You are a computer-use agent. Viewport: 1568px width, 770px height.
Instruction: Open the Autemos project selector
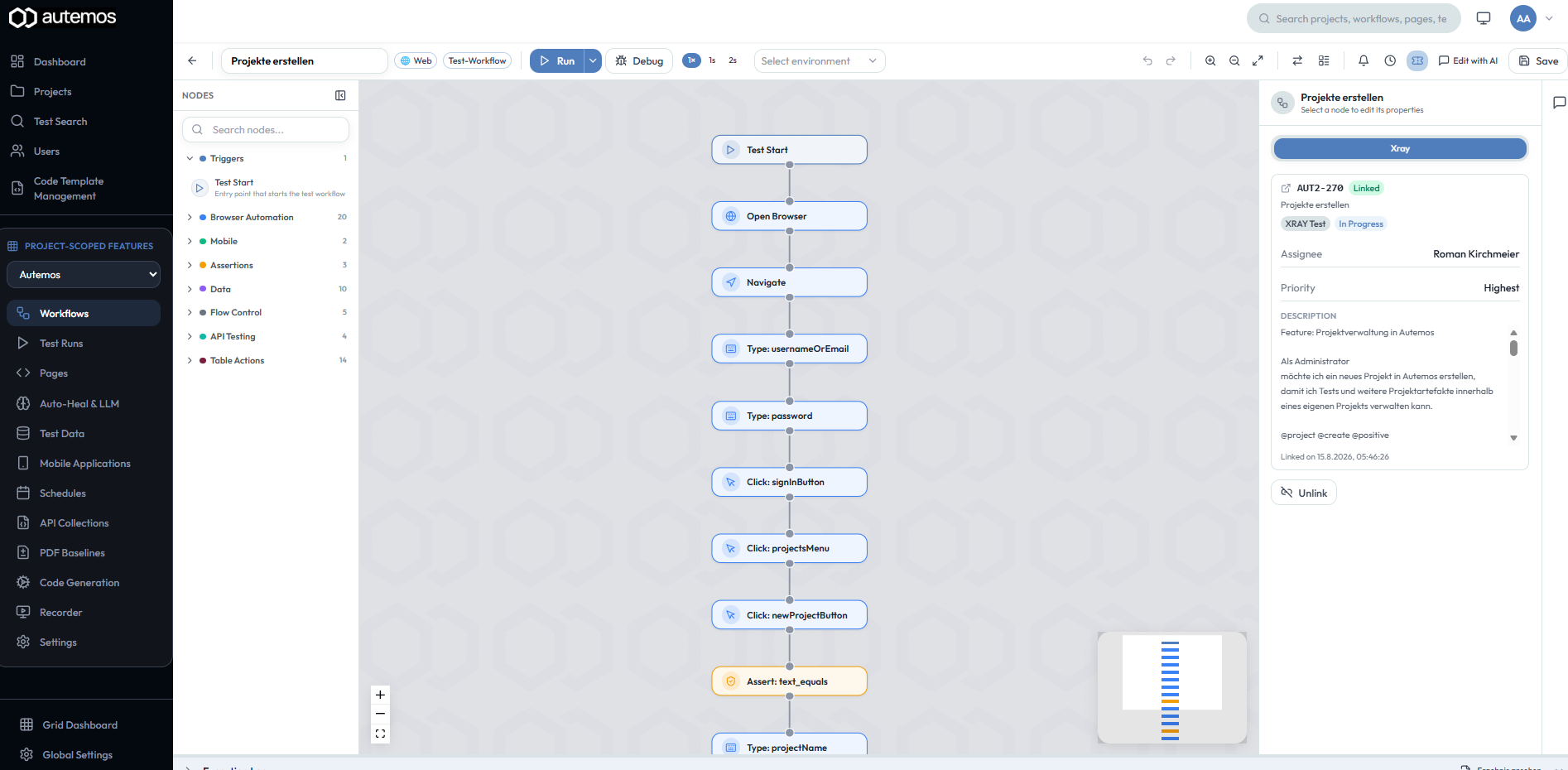tap(84, 274)
